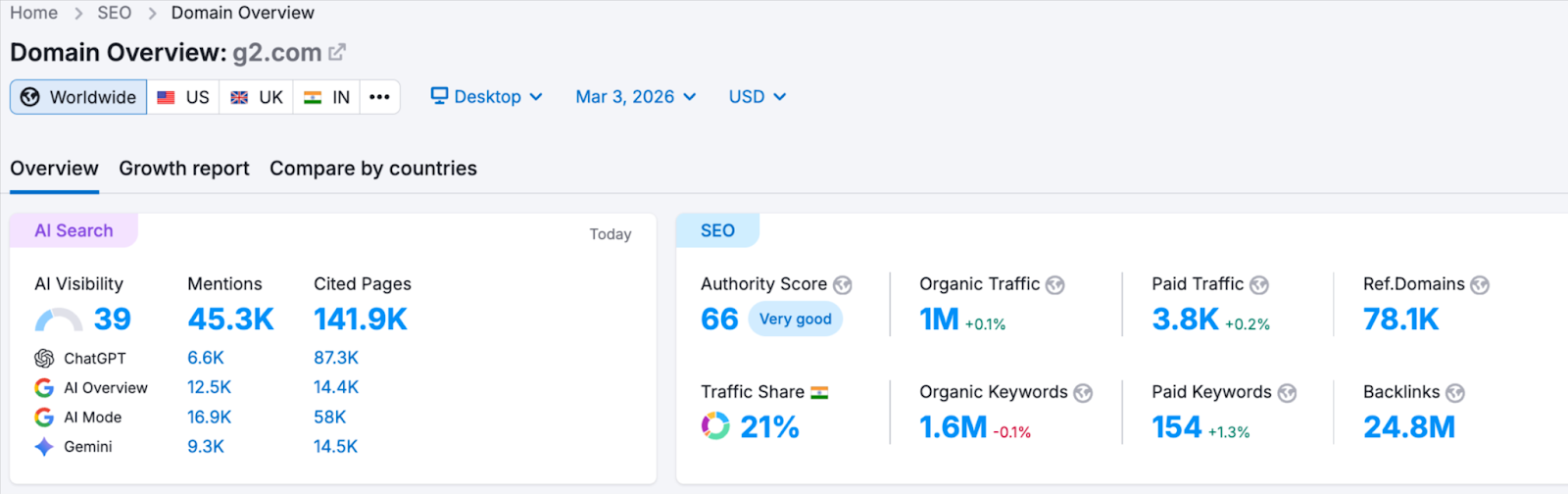Click the info icon beside Organic Keywords
Image resolution: width=1568 pixels, height=494 pixels.
coord(1083,393)
